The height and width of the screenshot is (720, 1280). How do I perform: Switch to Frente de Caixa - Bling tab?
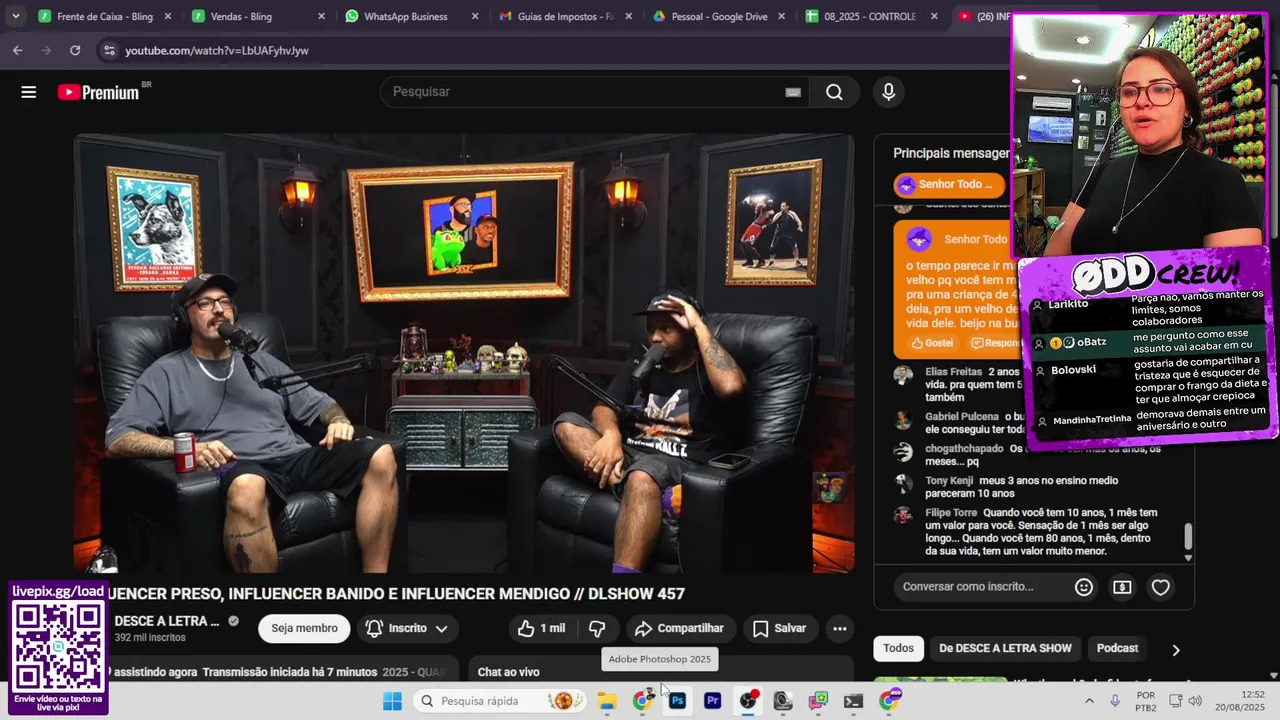point(104,16)
